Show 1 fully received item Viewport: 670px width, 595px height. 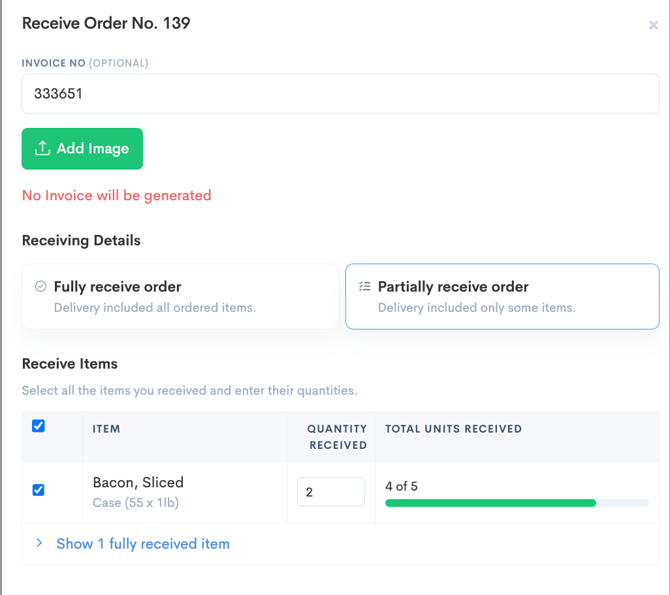tap(143, 544)
